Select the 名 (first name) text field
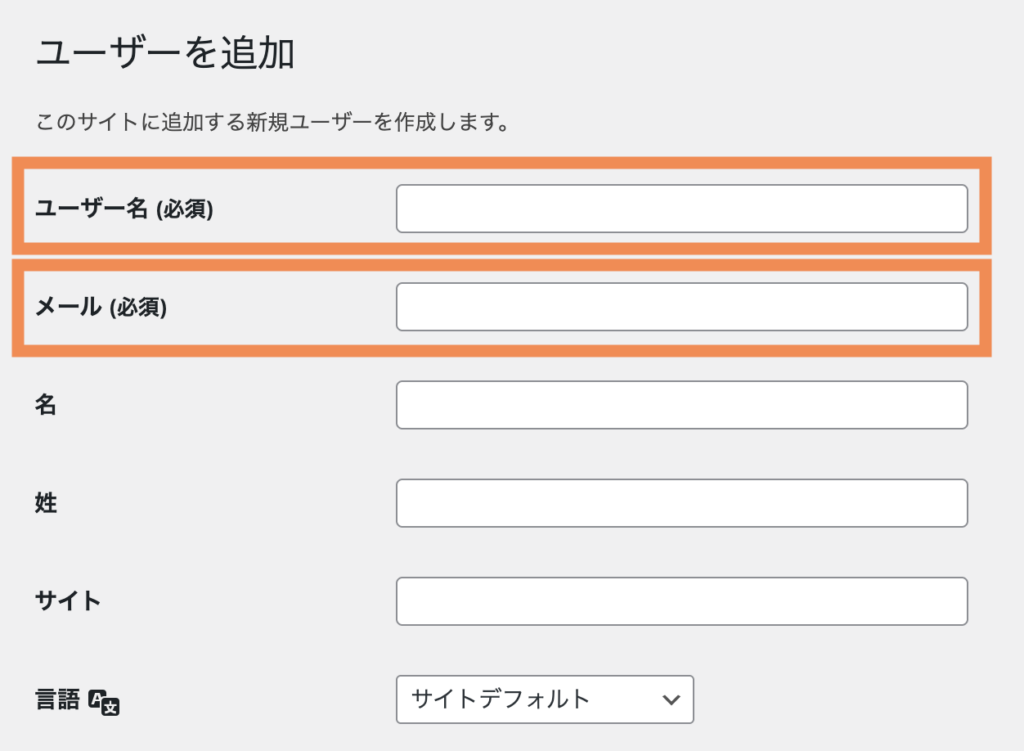 [681, 405]
